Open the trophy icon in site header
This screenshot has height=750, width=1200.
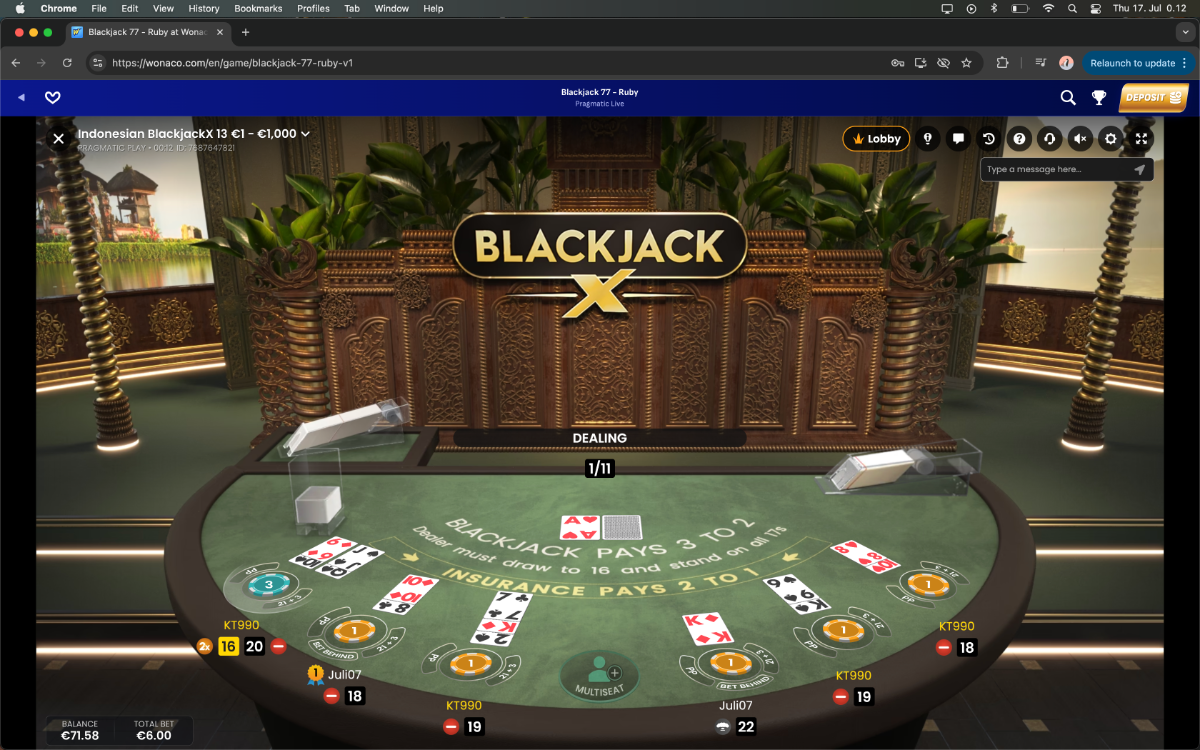coord(1099,97)
